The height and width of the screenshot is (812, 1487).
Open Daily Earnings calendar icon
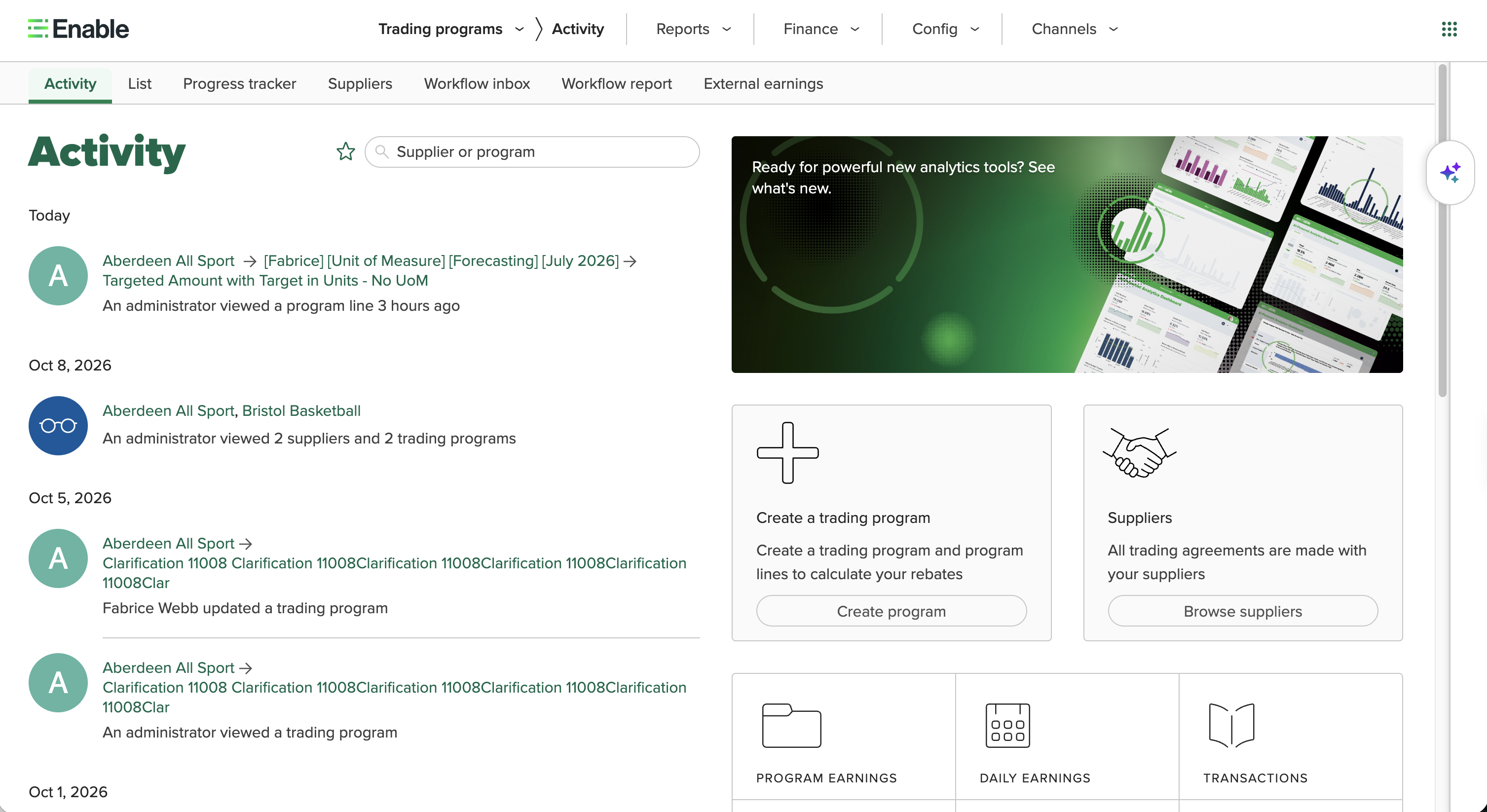click(x=1007, y=725)
